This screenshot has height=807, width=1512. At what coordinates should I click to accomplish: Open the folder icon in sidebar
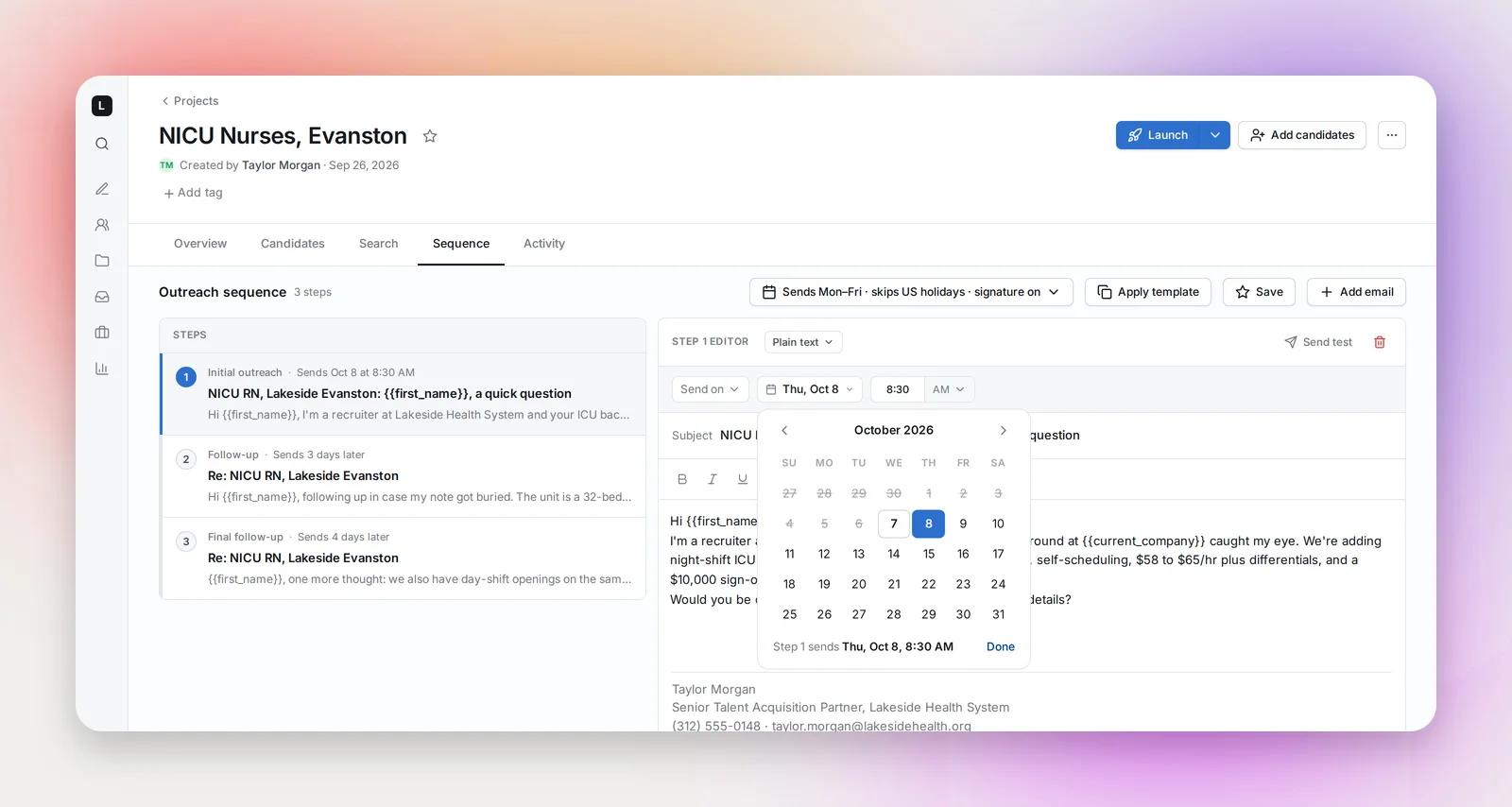[102, 261]
